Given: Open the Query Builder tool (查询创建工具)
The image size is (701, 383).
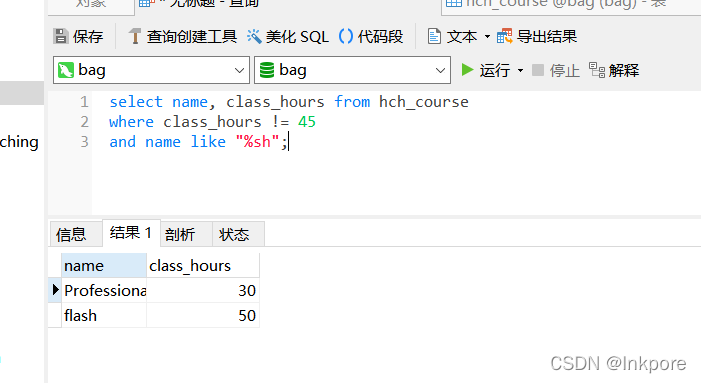Looking at the screenshot, I should click(x=182, y=36).
